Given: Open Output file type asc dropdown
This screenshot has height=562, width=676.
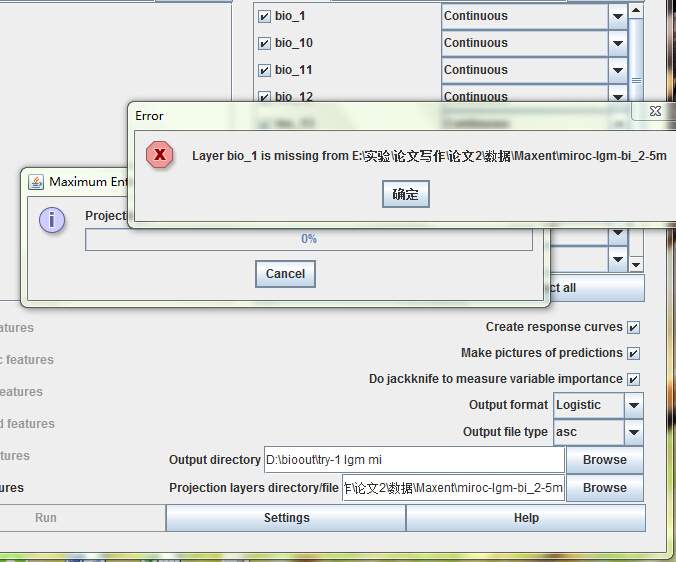Looking at the screenshot, I should point(633,432).
